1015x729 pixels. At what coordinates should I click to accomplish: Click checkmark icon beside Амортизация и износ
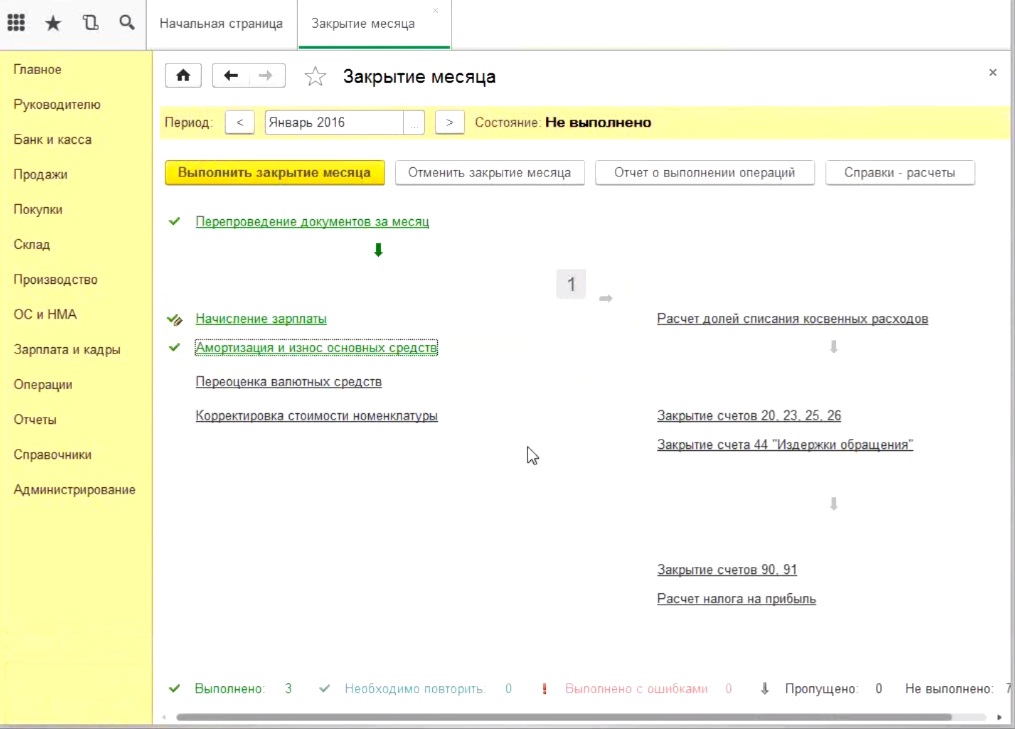(174, 347)
